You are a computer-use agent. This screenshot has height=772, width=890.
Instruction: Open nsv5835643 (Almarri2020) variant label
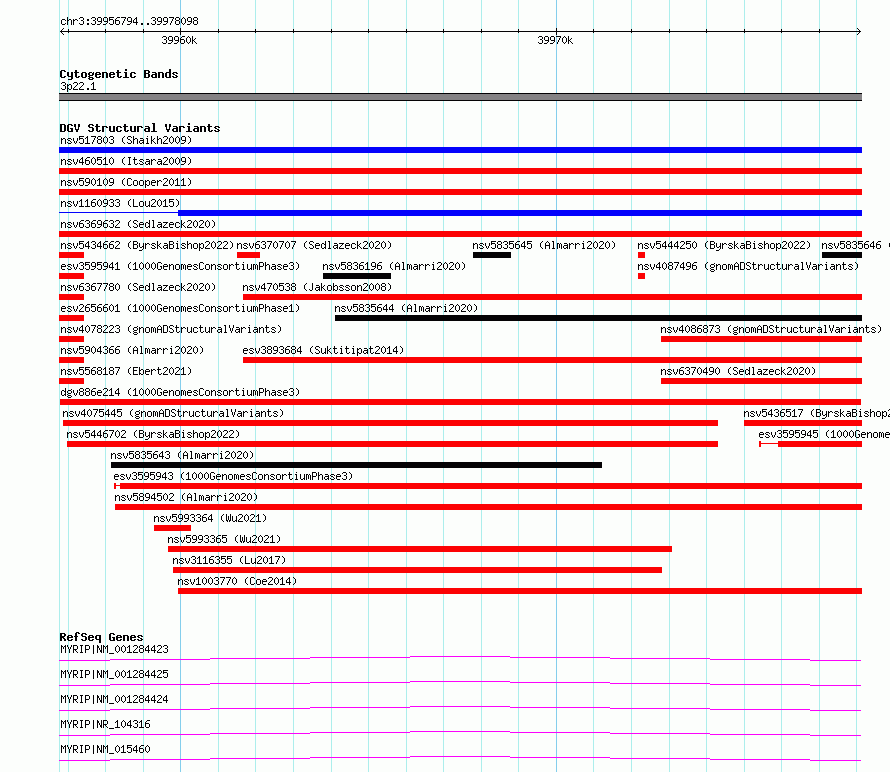[182, 455]
